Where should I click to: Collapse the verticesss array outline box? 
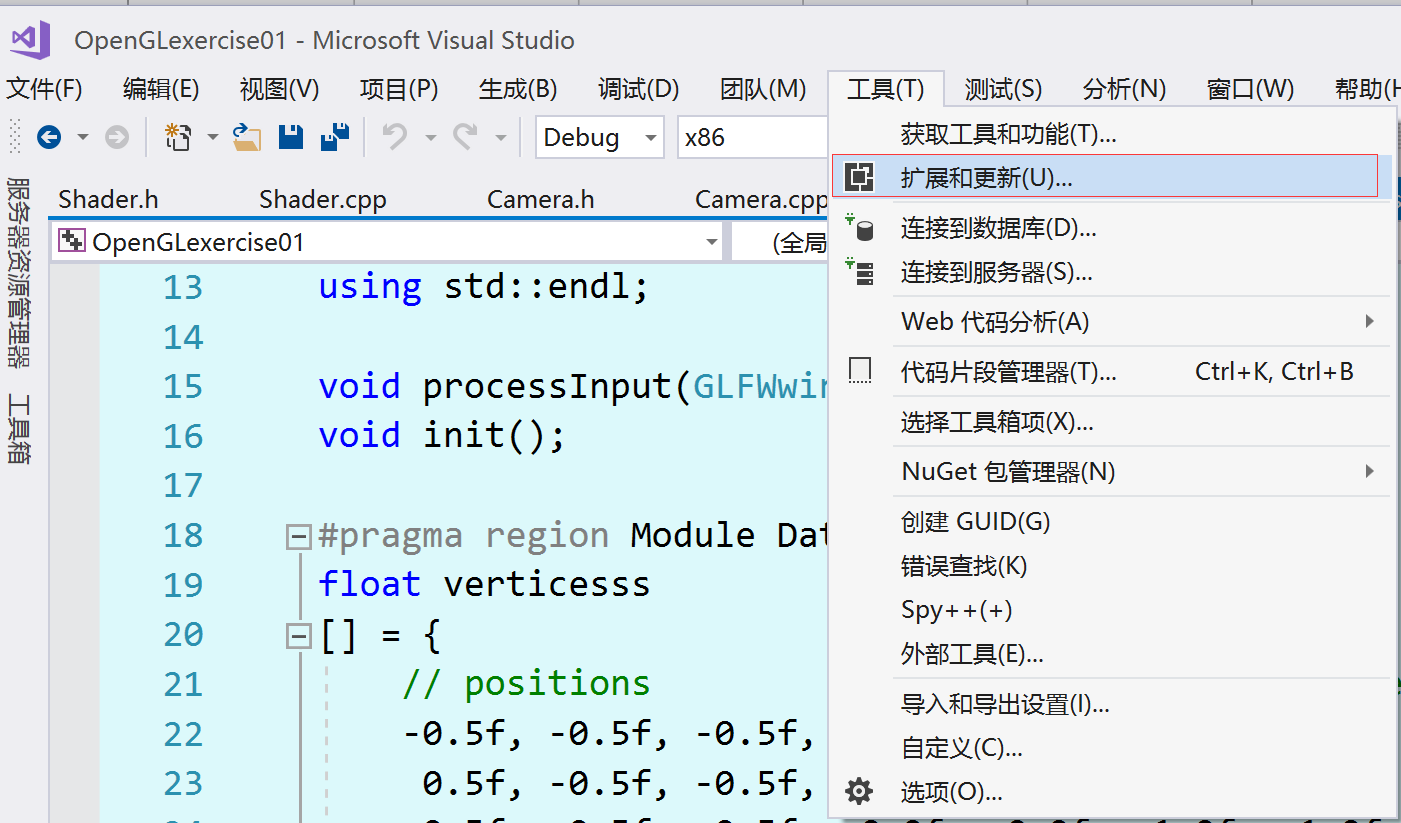298,636
